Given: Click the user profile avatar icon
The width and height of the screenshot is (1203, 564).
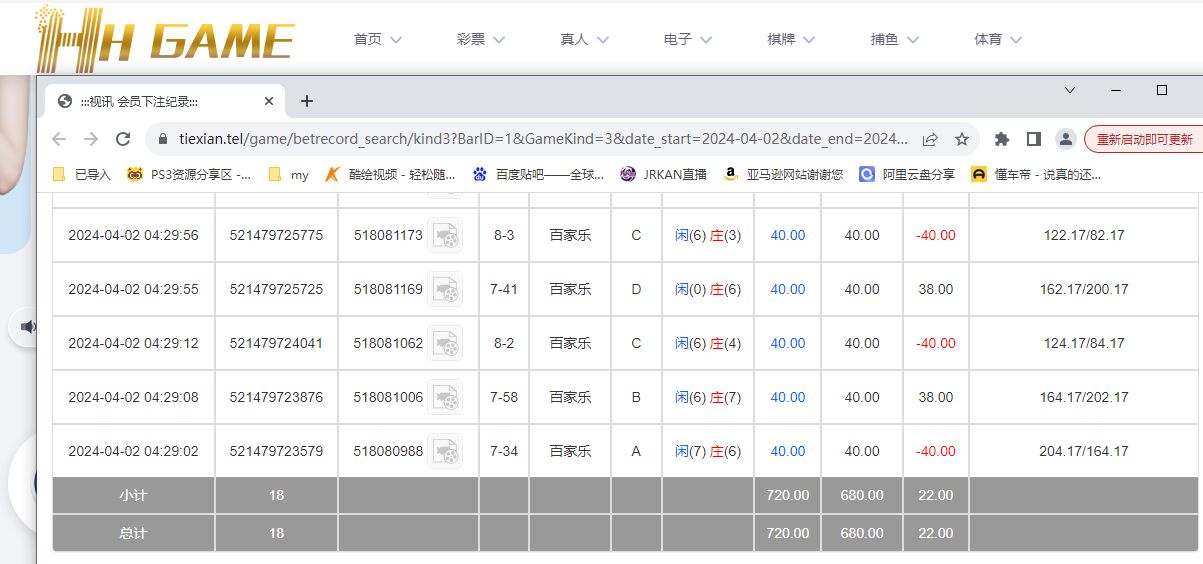Looking at the screenshot, I should coord(1066,139).
